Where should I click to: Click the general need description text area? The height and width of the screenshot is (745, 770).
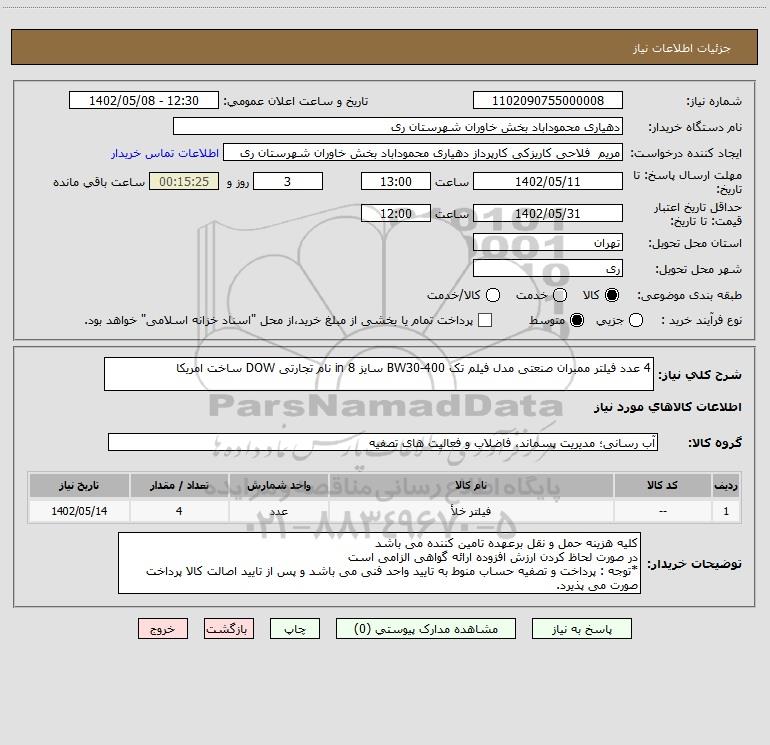pos(379,375)
